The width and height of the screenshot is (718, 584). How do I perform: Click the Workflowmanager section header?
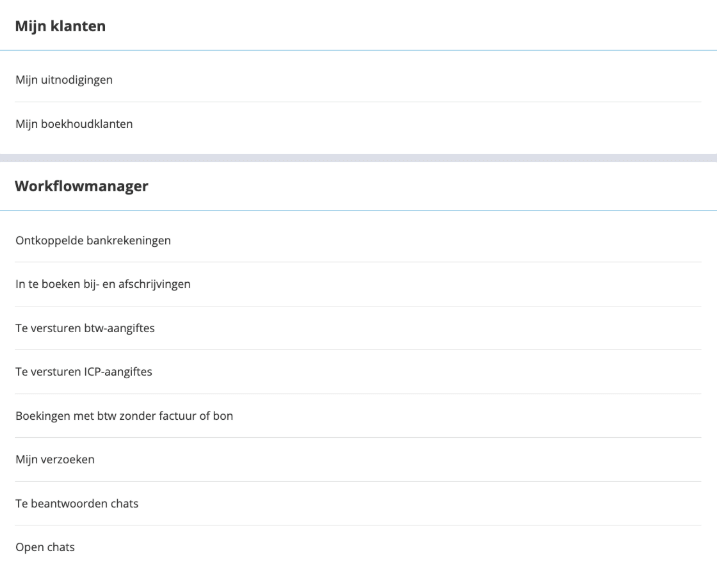[x=82, y=185]
